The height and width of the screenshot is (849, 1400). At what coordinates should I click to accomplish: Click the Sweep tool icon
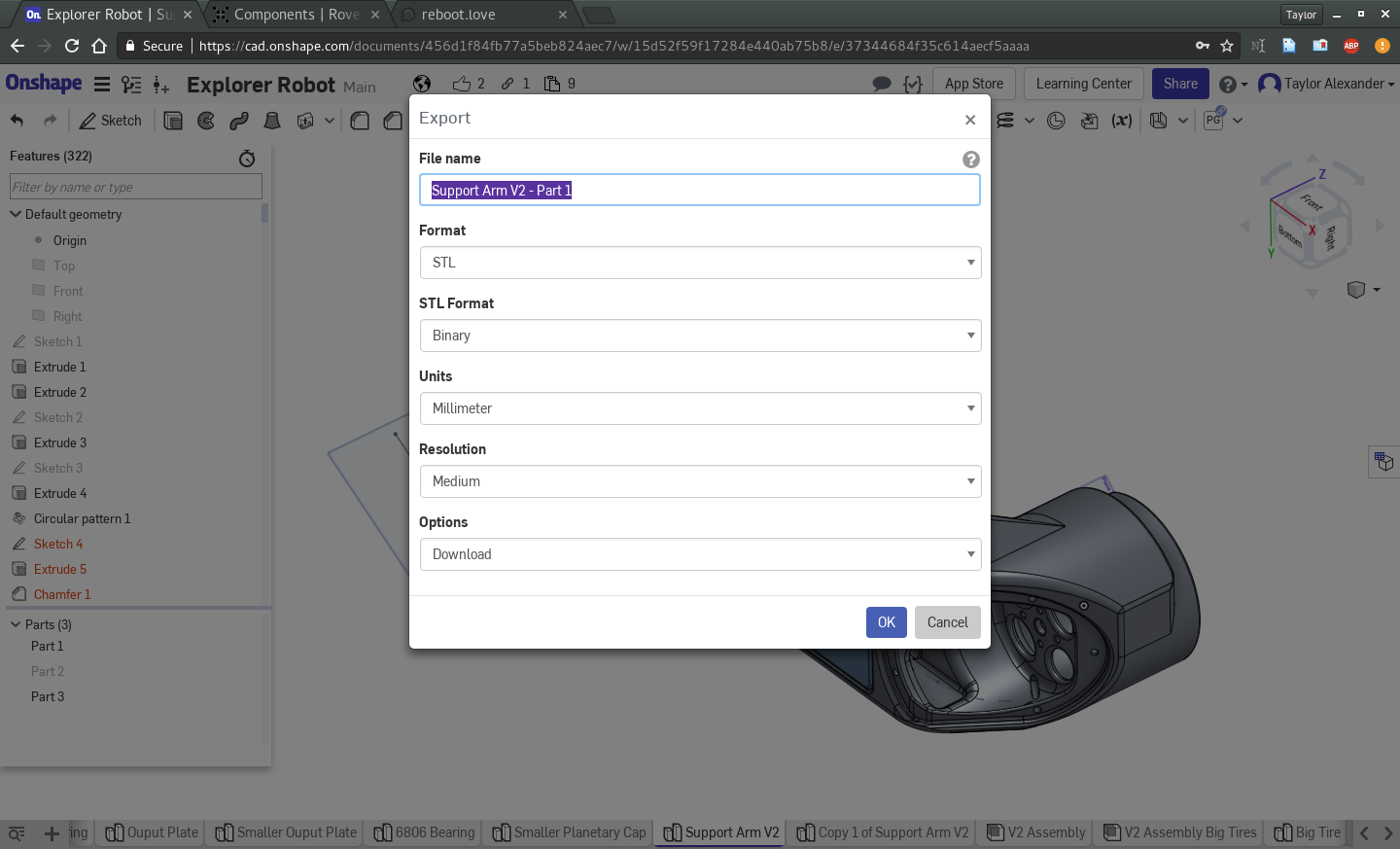pos(239,121)
